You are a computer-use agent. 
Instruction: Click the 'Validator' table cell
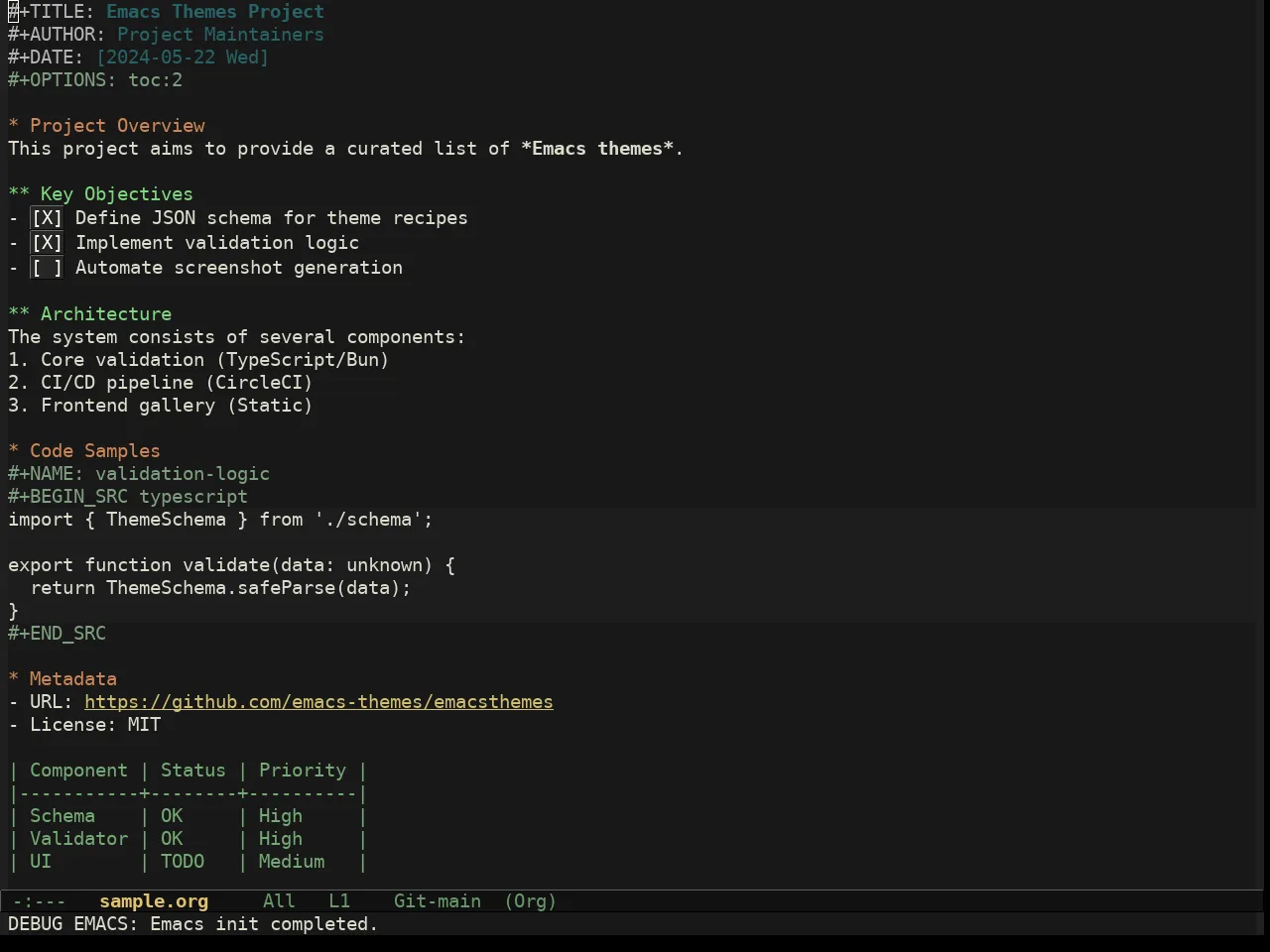tap(78, 839)
